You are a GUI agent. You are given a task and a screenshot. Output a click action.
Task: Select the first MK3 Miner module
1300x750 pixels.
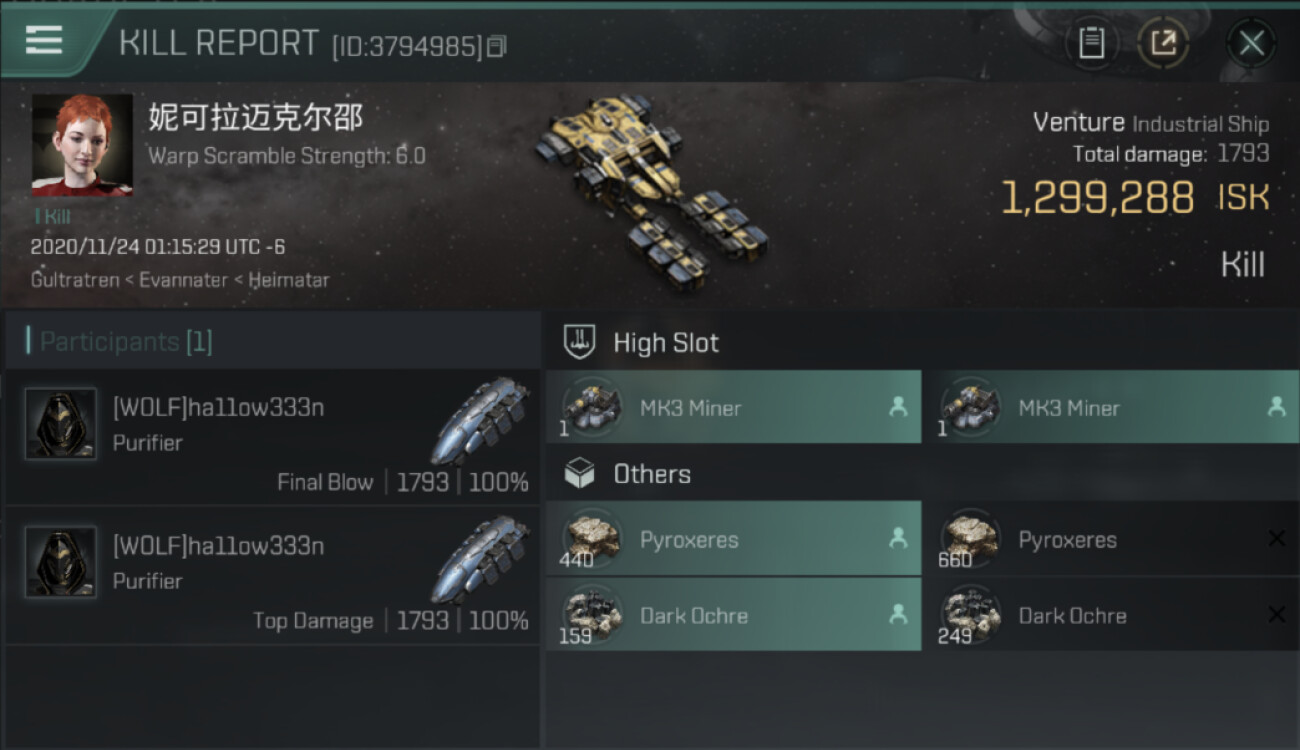tap(733, 407)
